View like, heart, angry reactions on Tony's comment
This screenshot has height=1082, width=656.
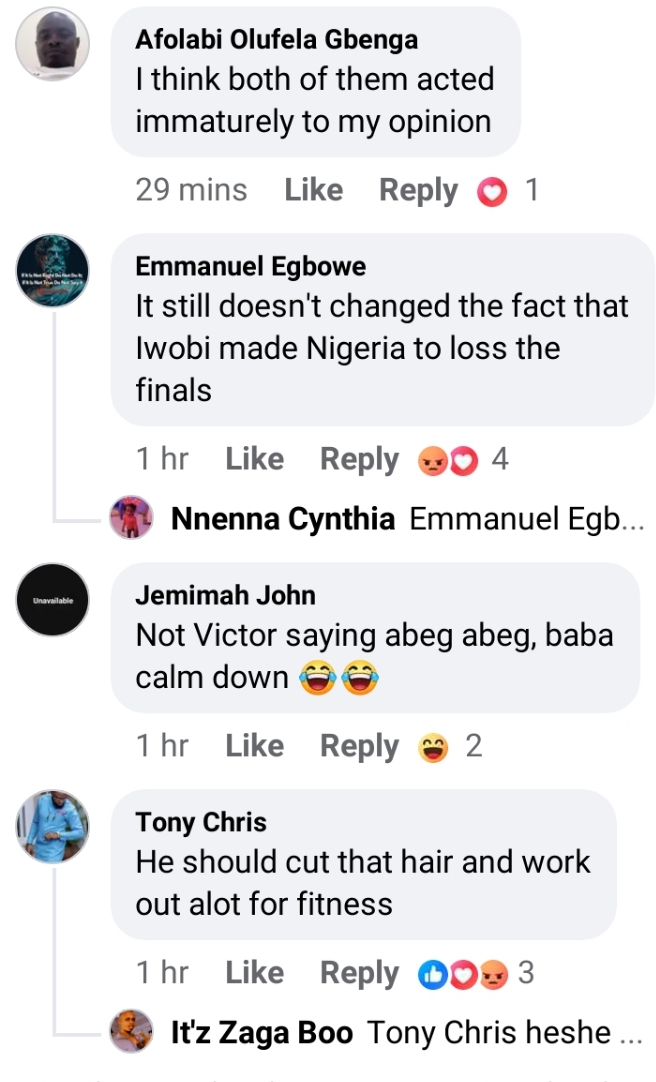(x=466, y=973)
